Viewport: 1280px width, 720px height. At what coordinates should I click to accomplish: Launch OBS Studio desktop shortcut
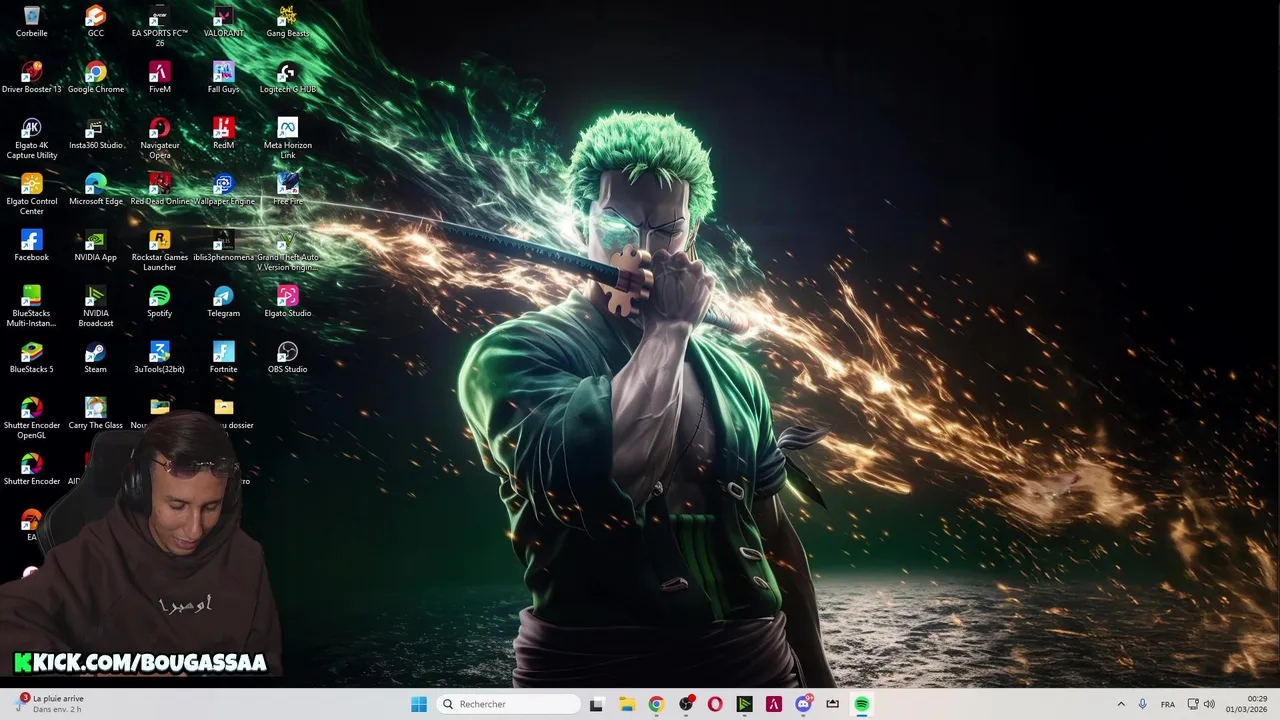click(288, 358)
